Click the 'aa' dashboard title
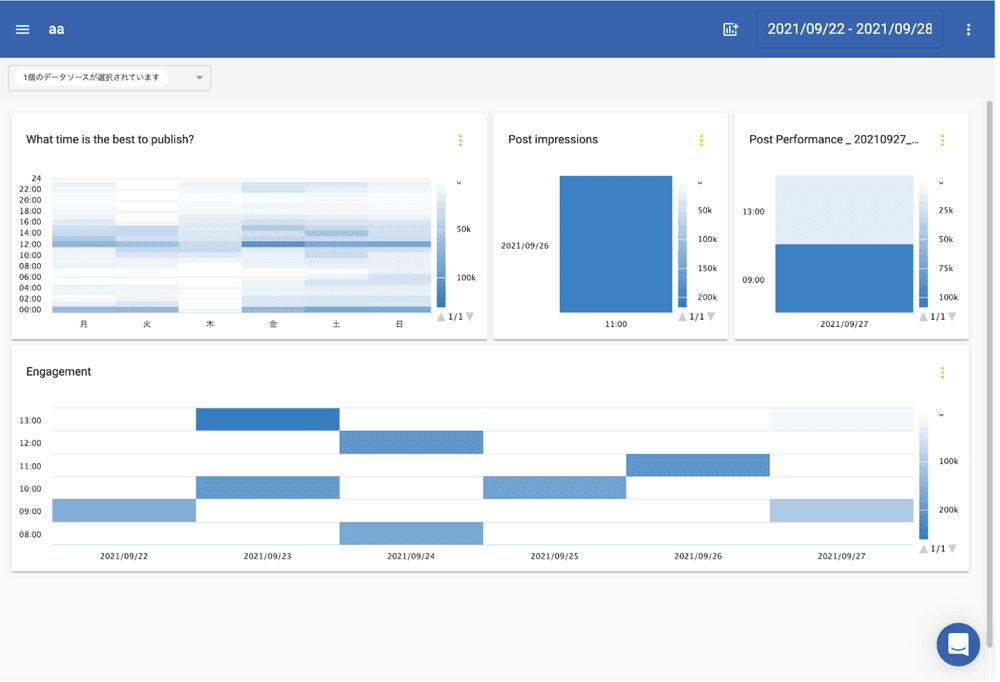This screenshot has width=1000, height=682. tap(56, 29)
